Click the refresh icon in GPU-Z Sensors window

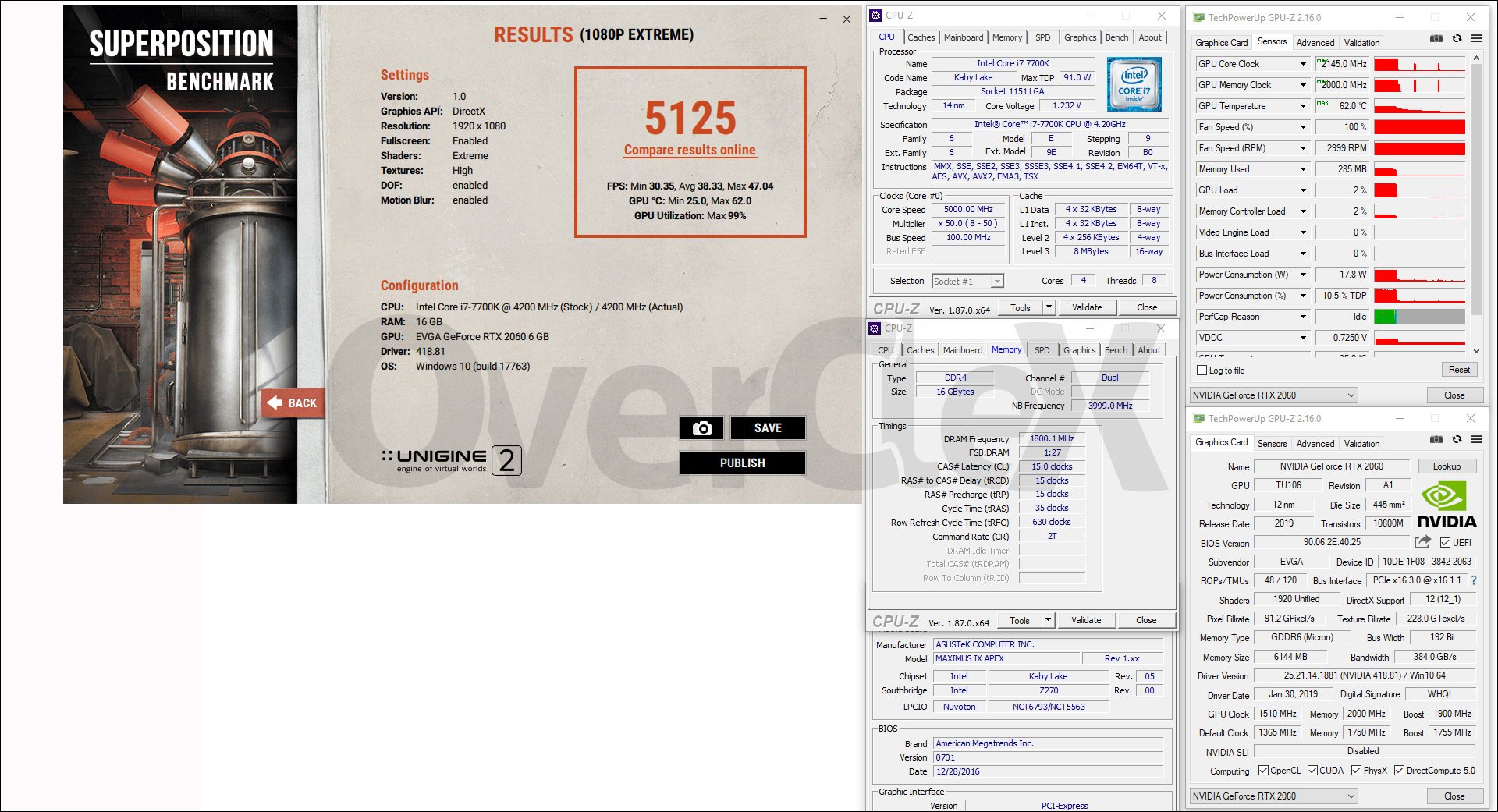(x=1457, y=38)
